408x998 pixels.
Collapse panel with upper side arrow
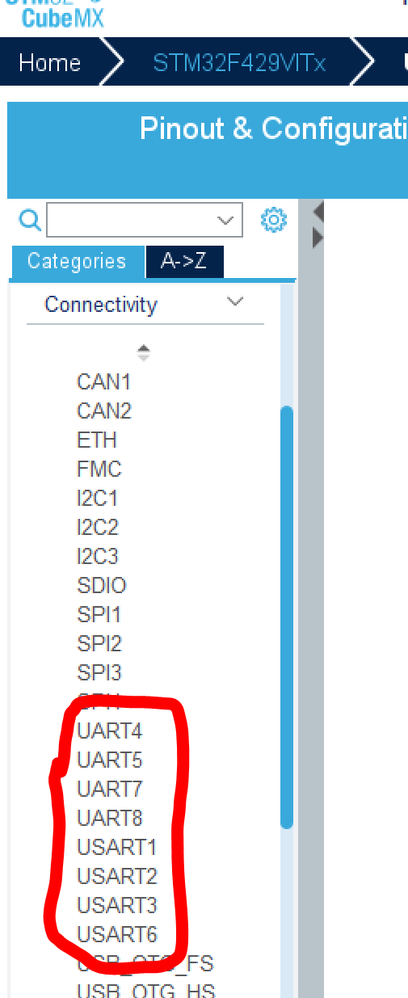(x=318, y=212)
